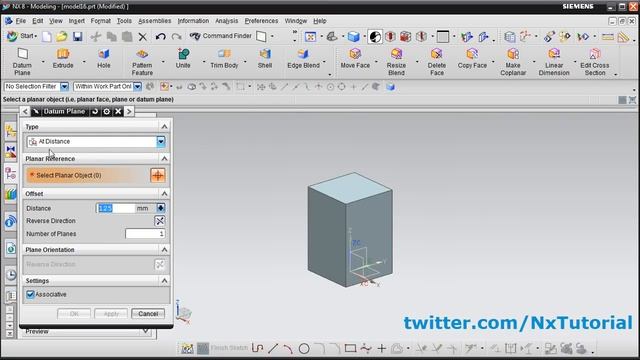
Task: Open the Assemblies menu
Action: [154, 21]
